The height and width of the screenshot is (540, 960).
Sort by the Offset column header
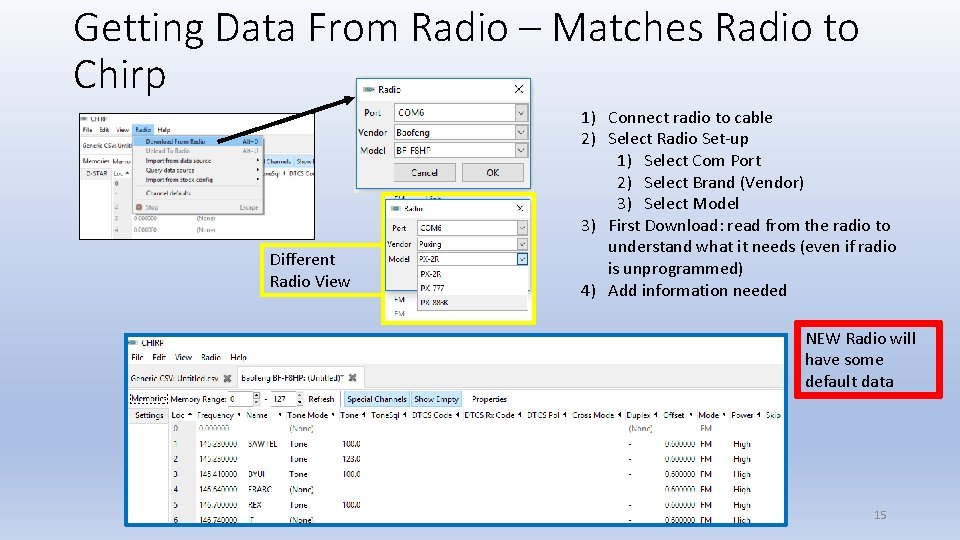[678, 415]
